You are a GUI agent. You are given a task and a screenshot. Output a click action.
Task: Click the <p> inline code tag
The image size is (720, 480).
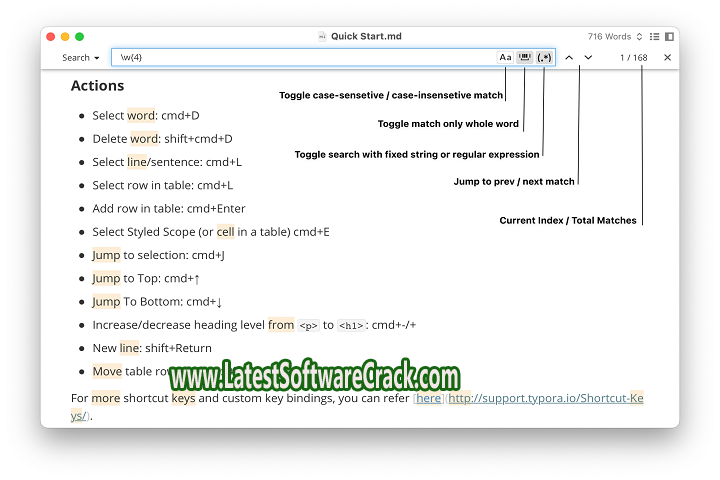(308, 325)
